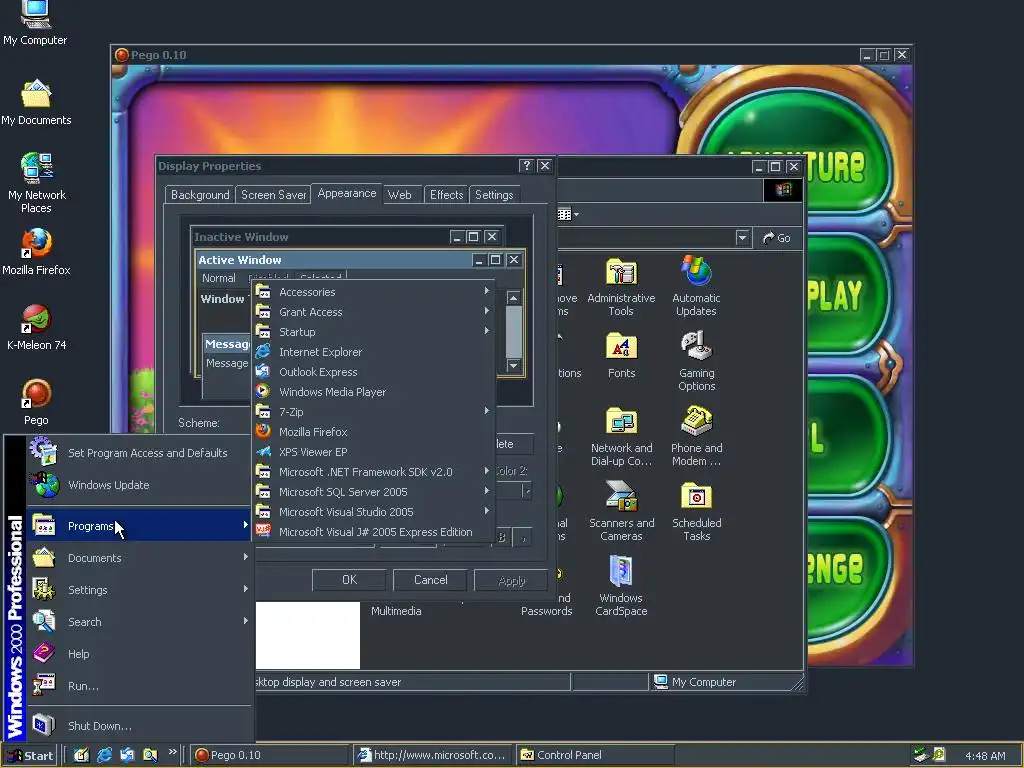Screen dimensions: 1024x768
Task: Switch to Settings tab in Display Properties
Action: 494,195
